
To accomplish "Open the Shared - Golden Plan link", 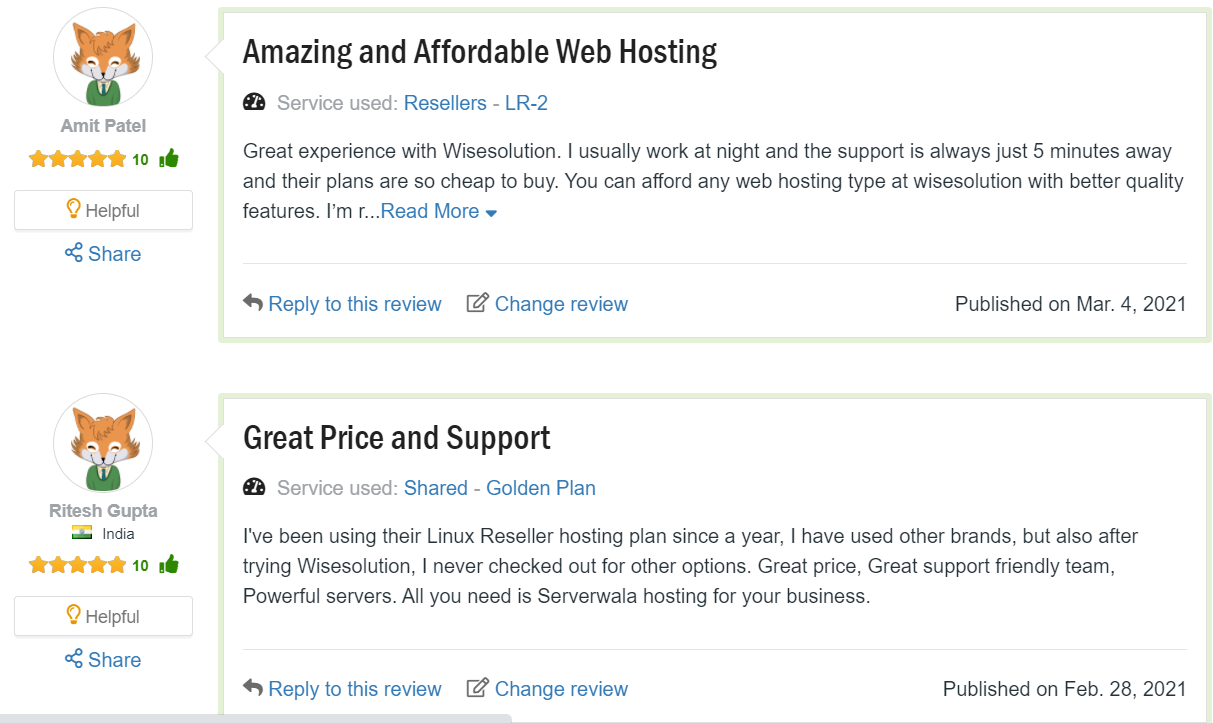I will click(499, 488).
